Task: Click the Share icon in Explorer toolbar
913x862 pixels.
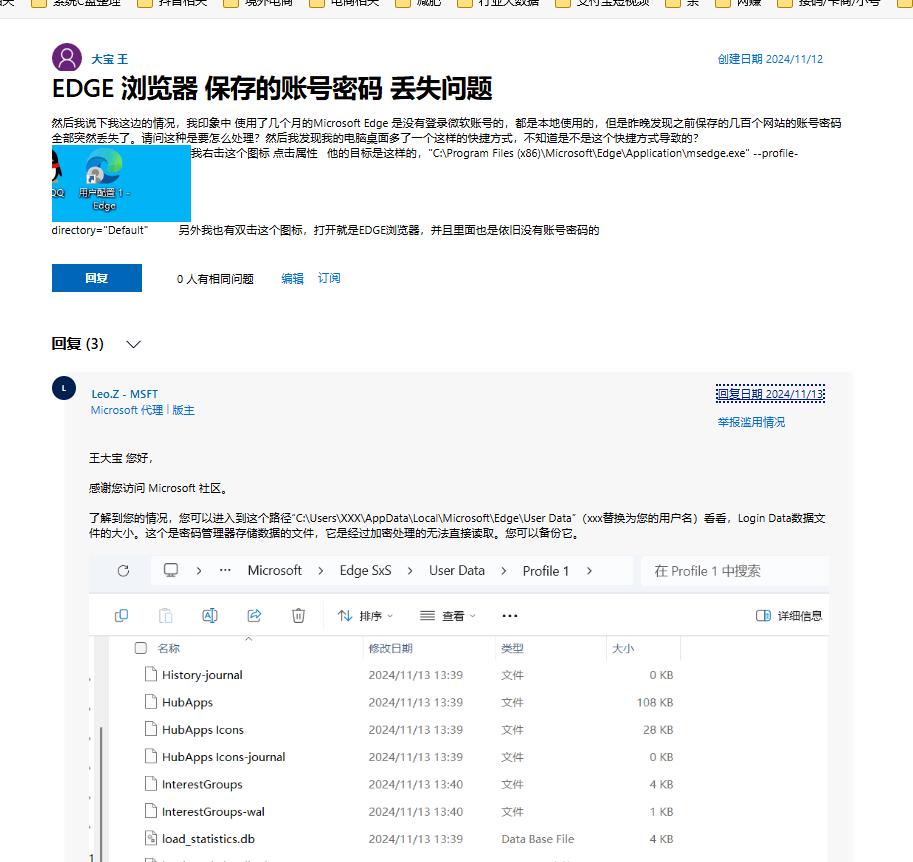Action: point(254,616)
